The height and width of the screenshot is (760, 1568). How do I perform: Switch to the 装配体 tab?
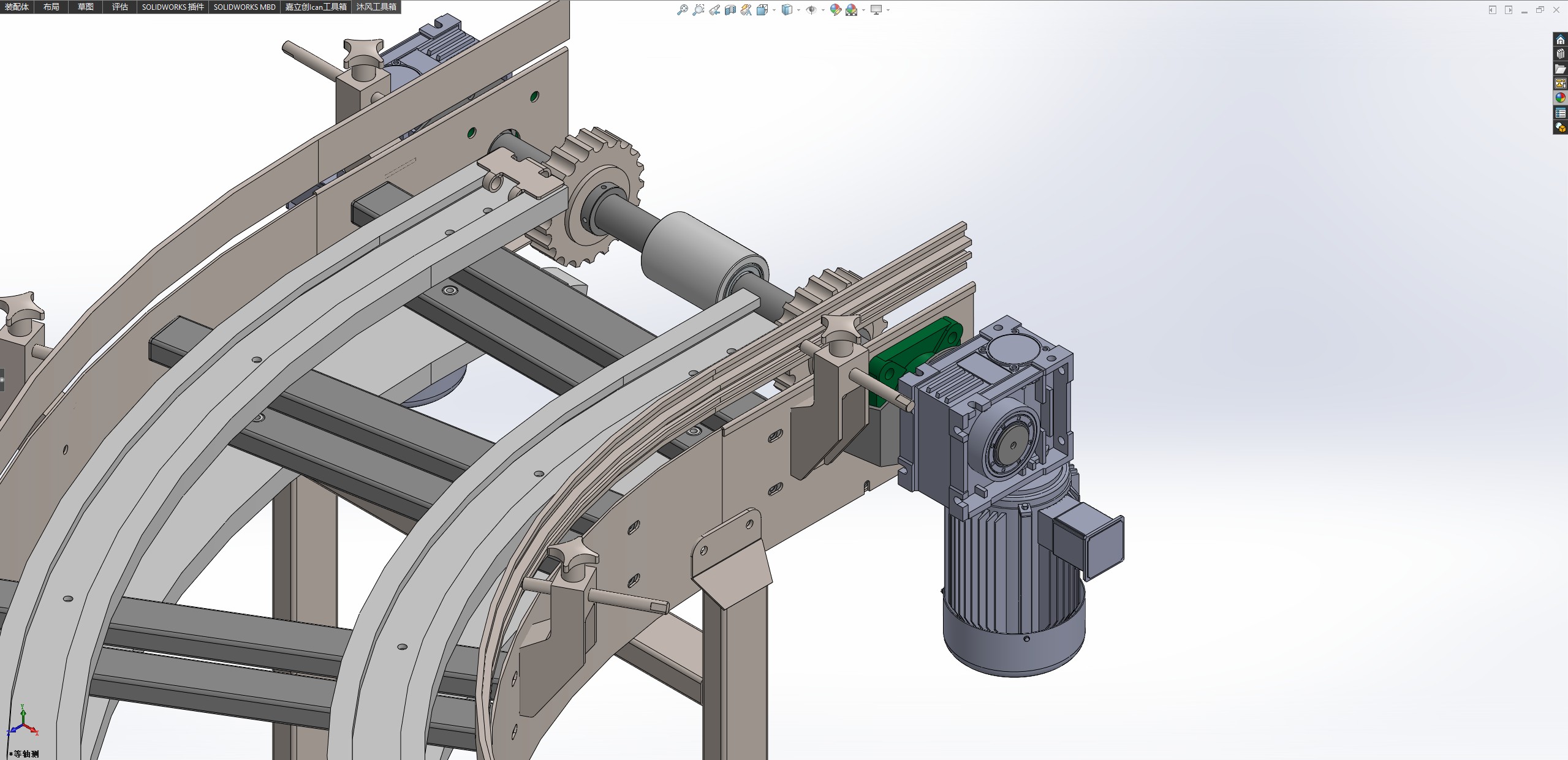[17, 7]
